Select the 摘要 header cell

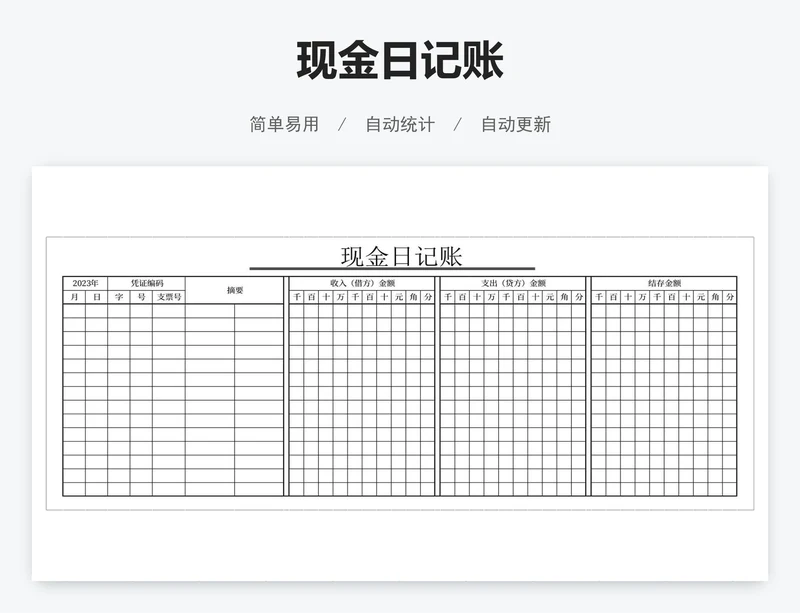tap(235, 290)
